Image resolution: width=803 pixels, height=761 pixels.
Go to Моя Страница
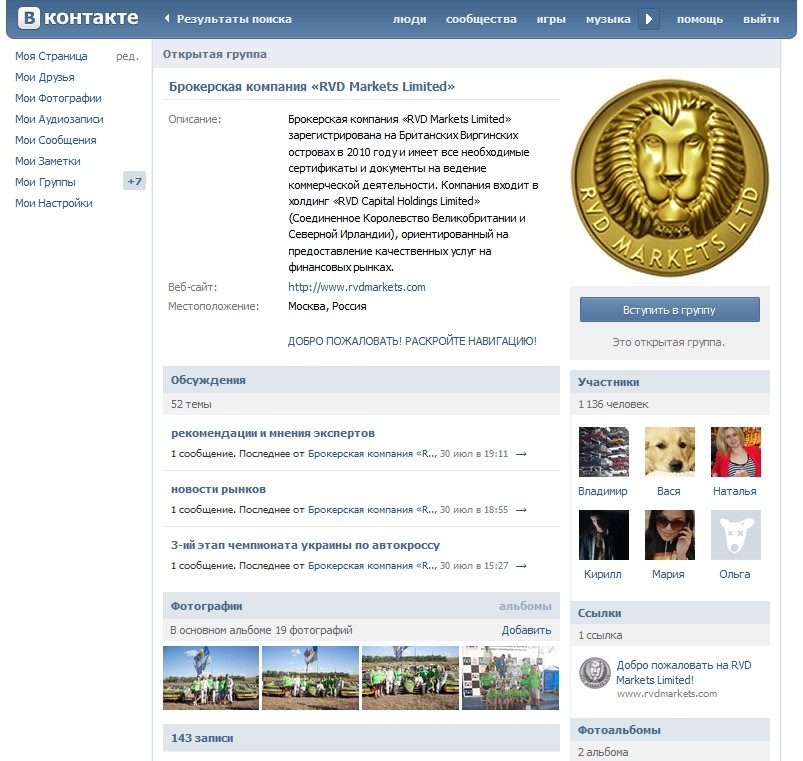(x=51, y=56)
